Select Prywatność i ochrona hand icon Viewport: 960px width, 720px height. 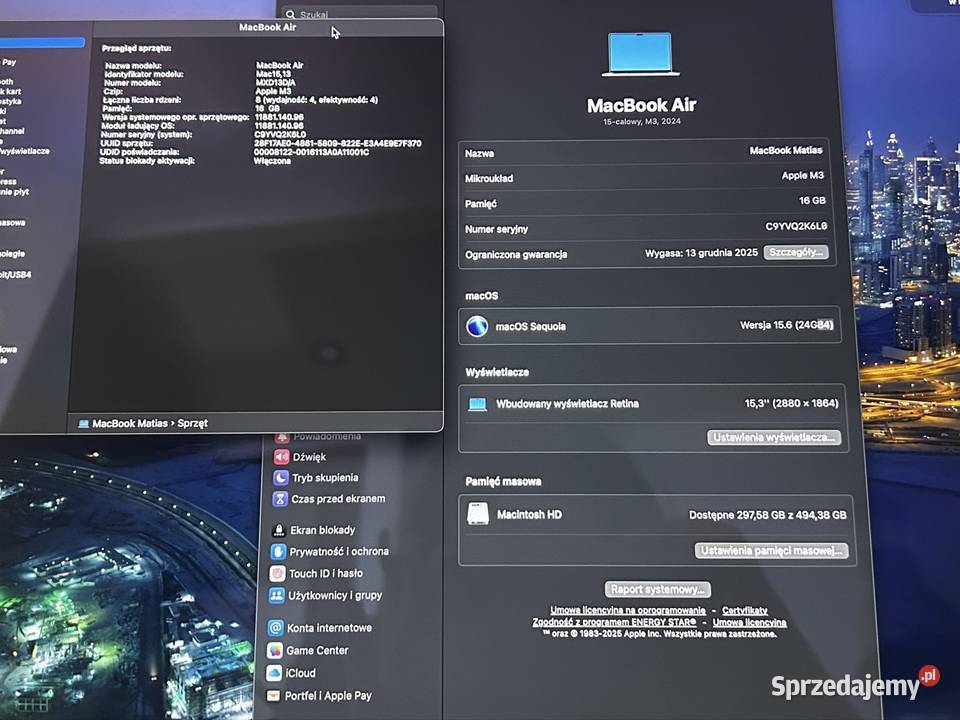(278, 552)
